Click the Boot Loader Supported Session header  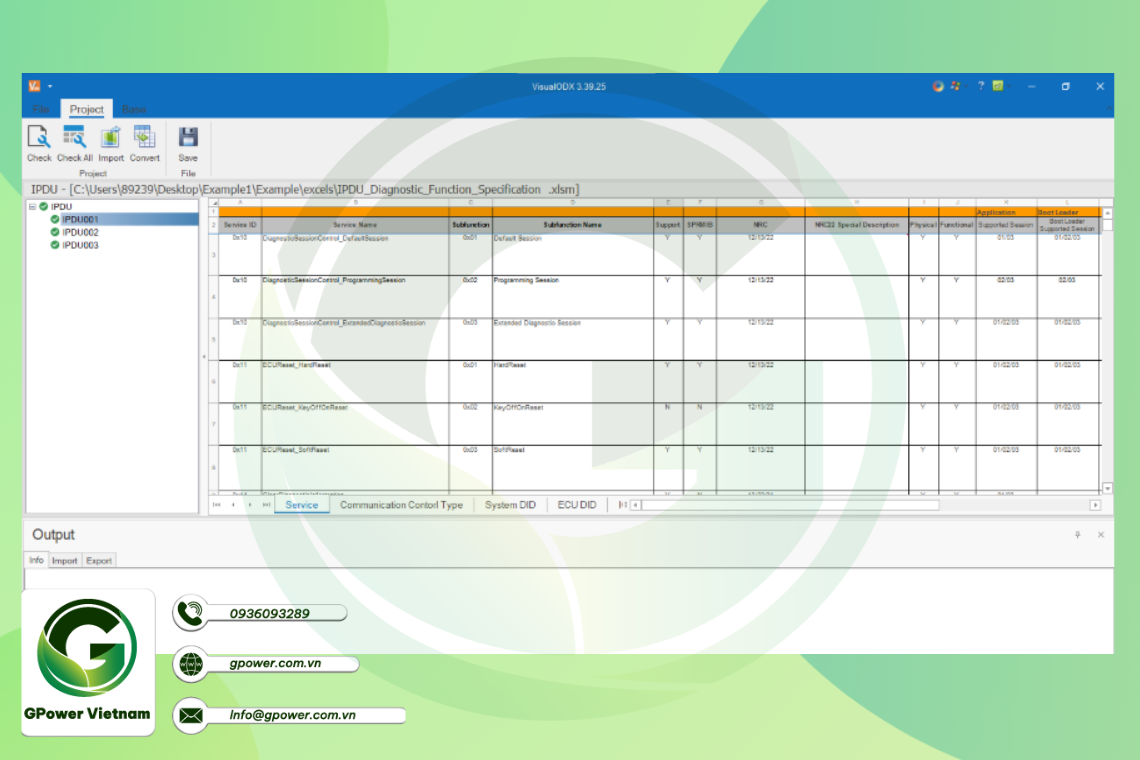[1067, 225]
